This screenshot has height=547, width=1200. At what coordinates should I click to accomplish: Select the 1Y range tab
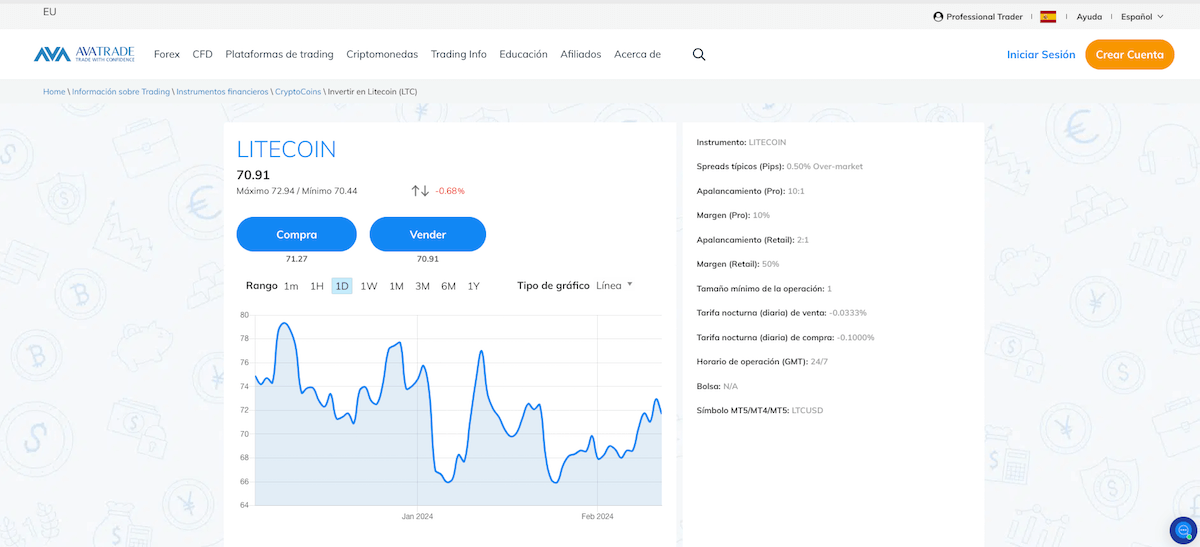[x=474, y=286]
